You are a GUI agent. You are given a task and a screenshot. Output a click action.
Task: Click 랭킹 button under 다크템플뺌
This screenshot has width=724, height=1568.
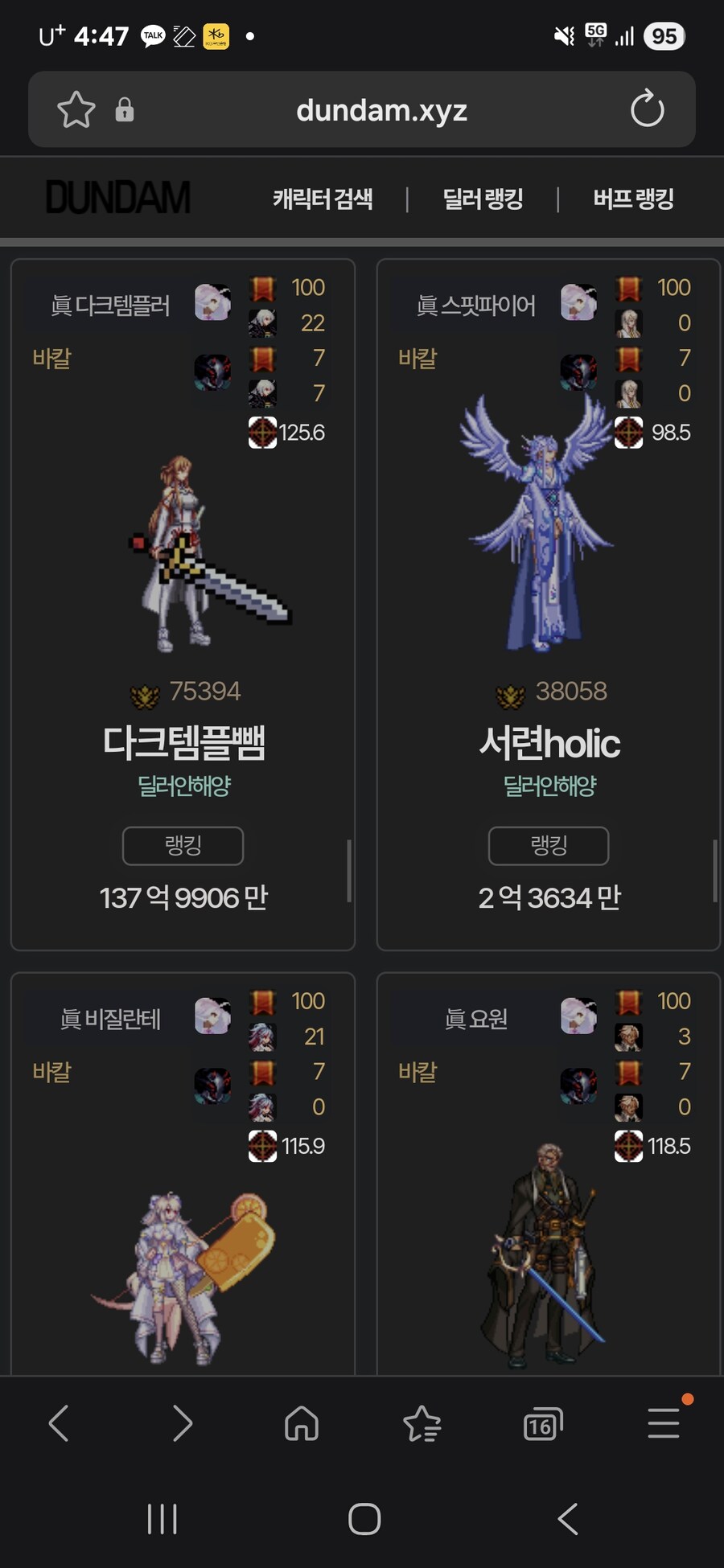[183, 845]
